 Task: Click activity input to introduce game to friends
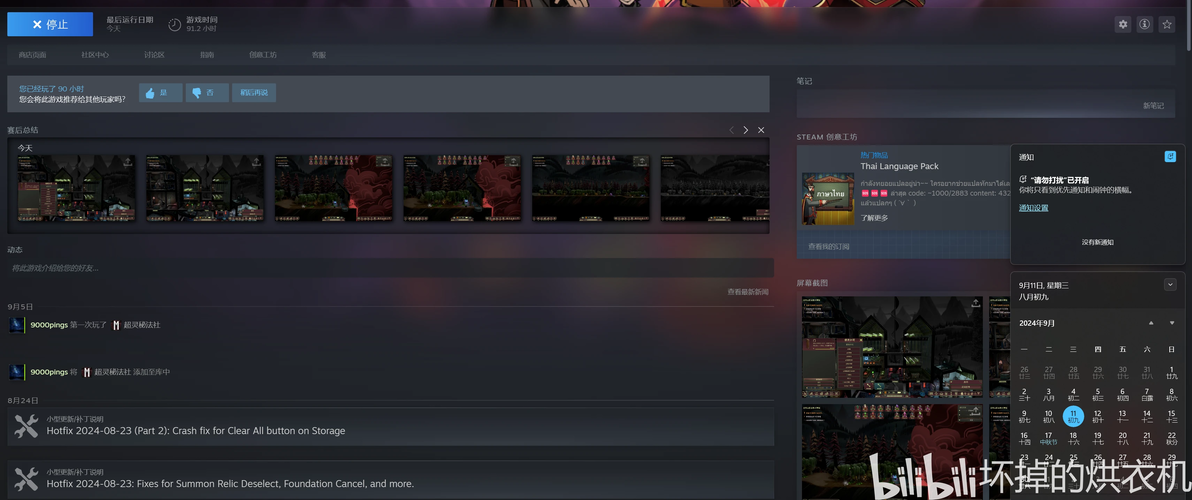tap(390, 267)
